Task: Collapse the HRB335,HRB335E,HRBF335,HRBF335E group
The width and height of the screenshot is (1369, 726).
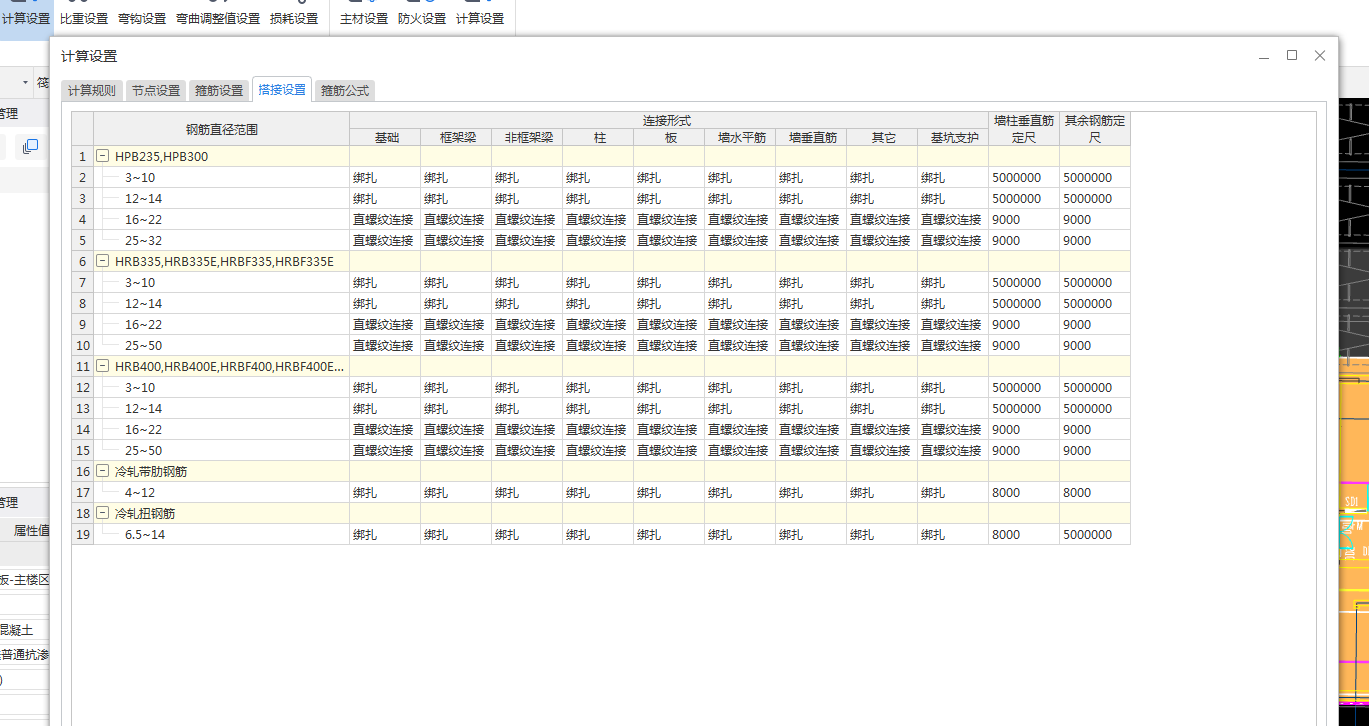Action: pos(102,262)
